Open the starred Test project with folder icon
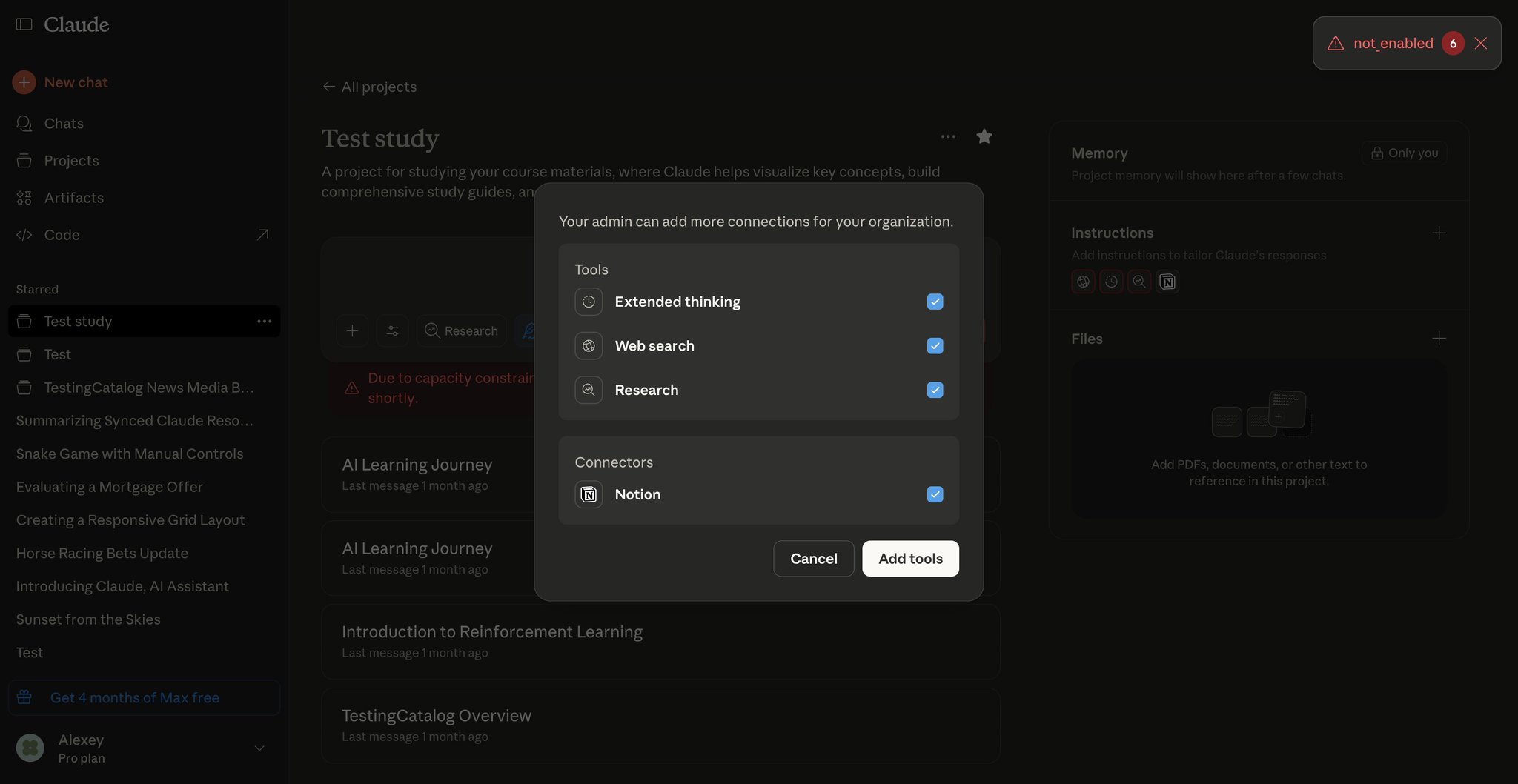The image size is (1518, 784). pos(144,354)
